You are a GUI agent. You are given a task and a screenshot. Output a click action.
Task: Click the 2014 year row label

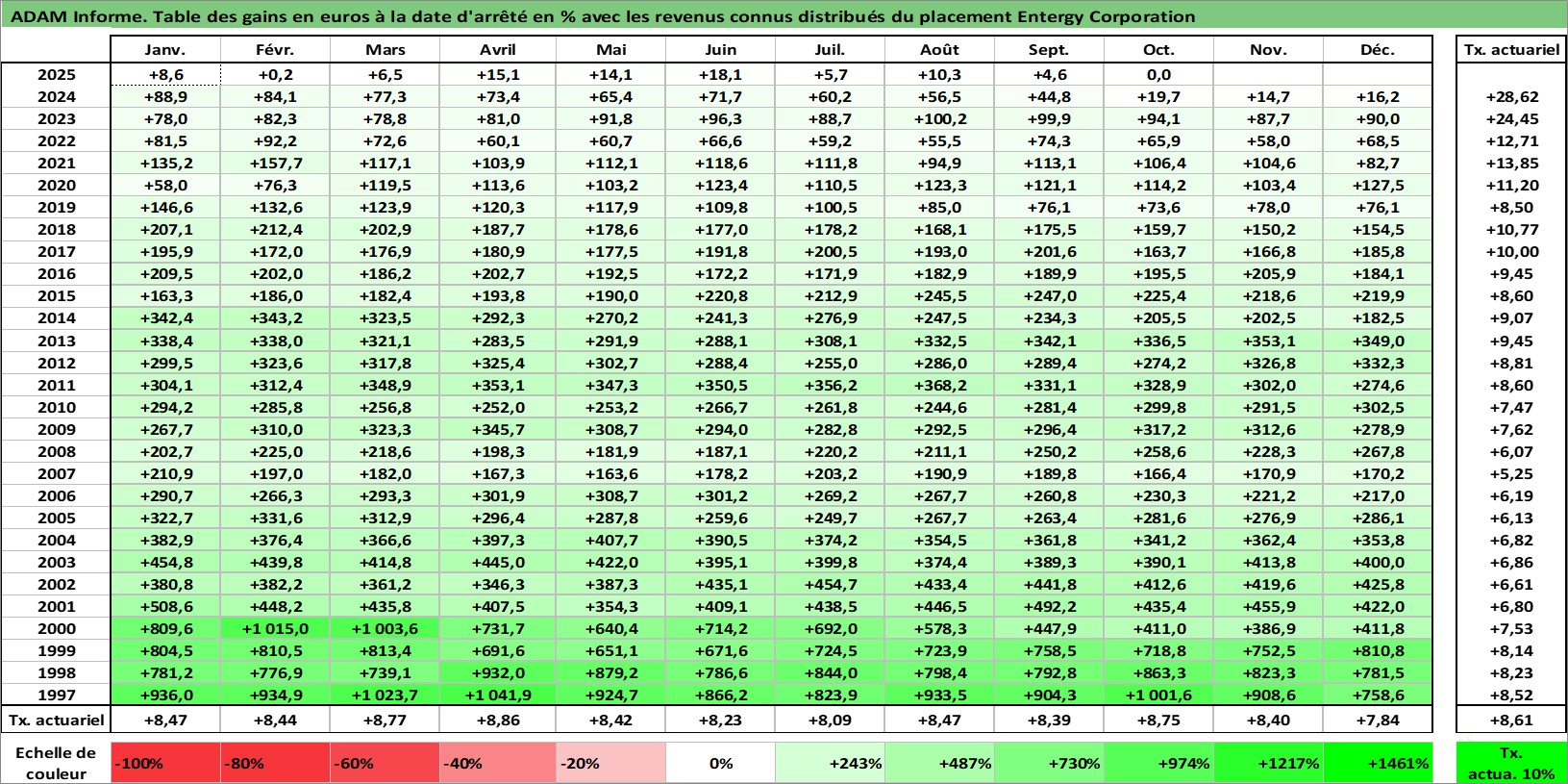(x=57, y=317)
